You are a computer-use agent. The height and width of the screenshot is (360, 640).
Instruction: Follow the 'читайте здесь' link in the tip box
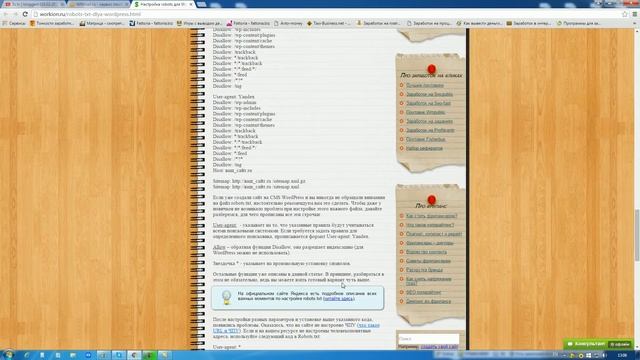(338, 299)
